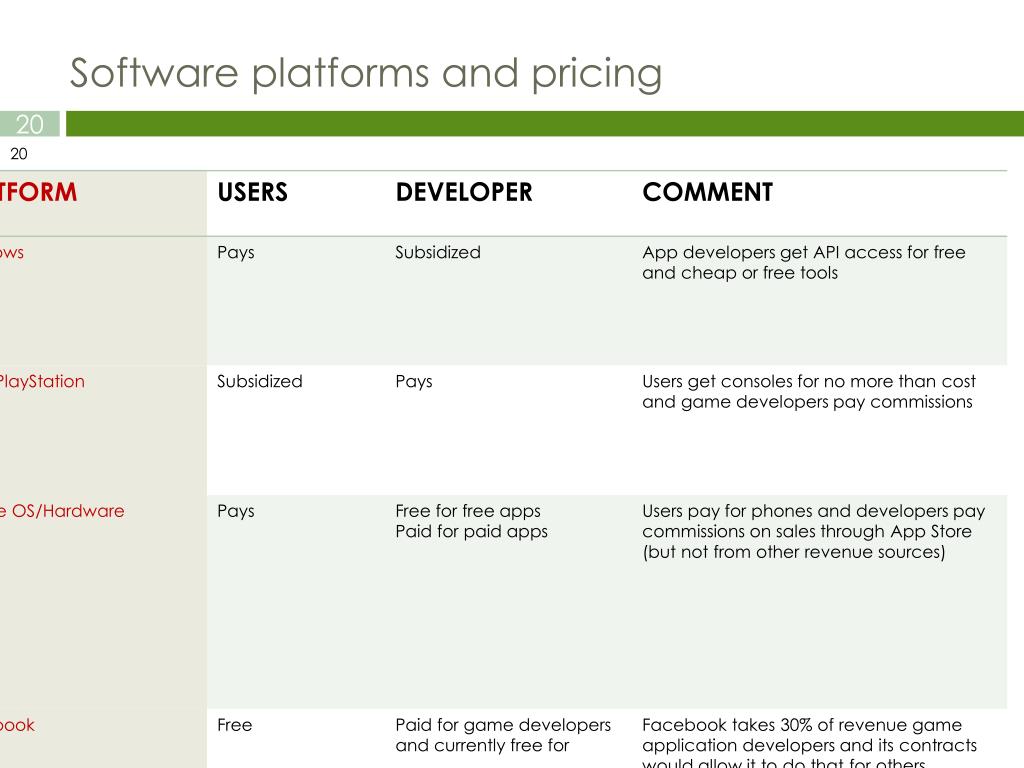This screenshot has width=1024, height=768.
Task: Click 'Free for free apps' developer cell
Action: click(x=468, y=511)
